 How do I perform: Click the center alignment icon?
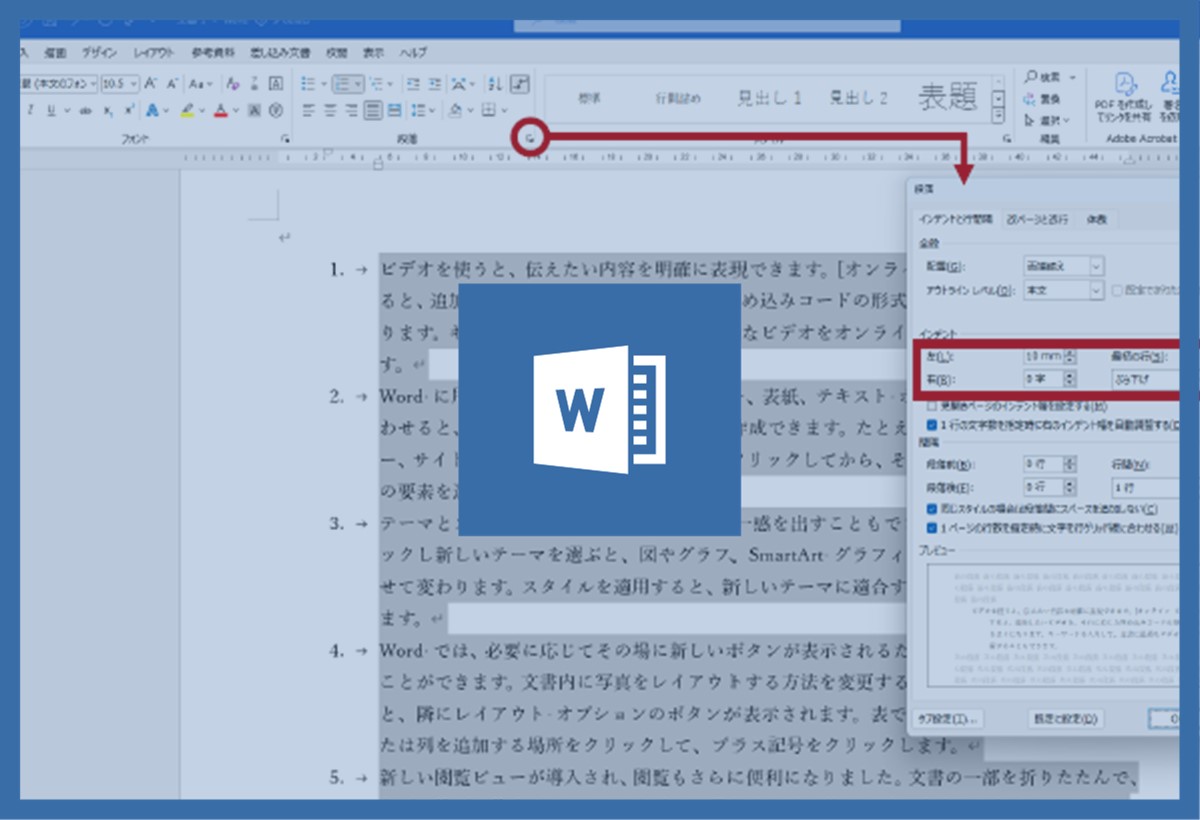click(329, 110)
